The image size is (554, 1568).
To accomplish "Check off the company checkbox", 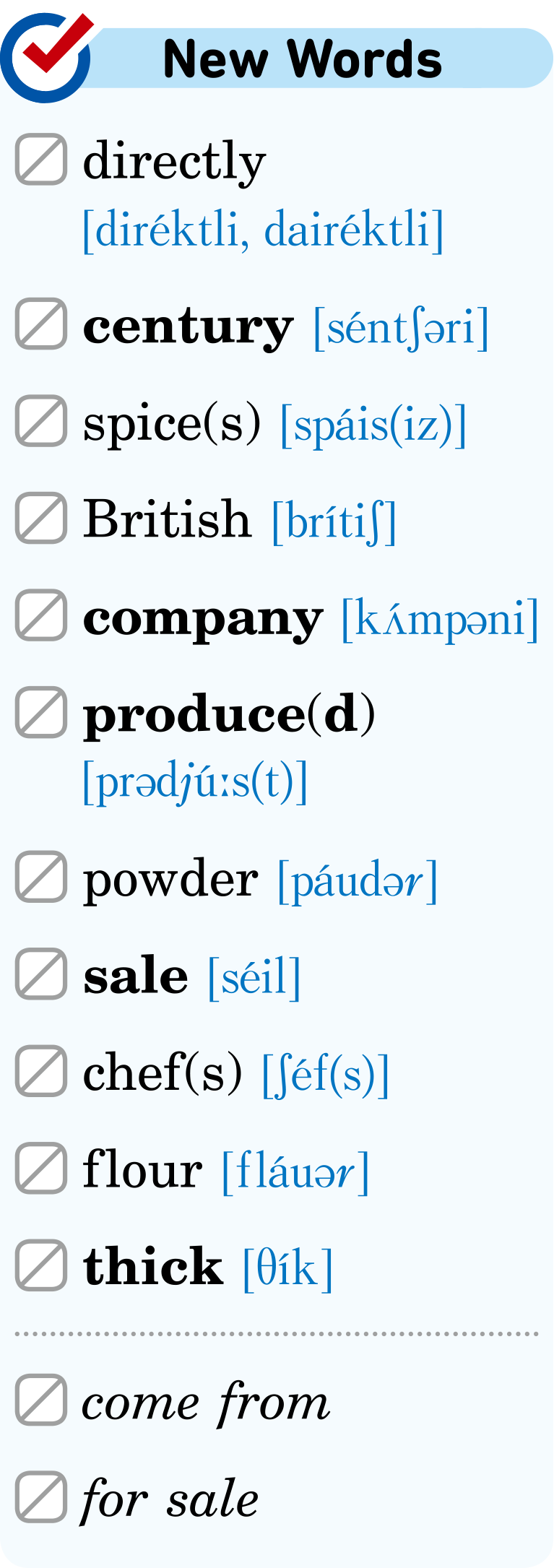I will click(41, 615).
